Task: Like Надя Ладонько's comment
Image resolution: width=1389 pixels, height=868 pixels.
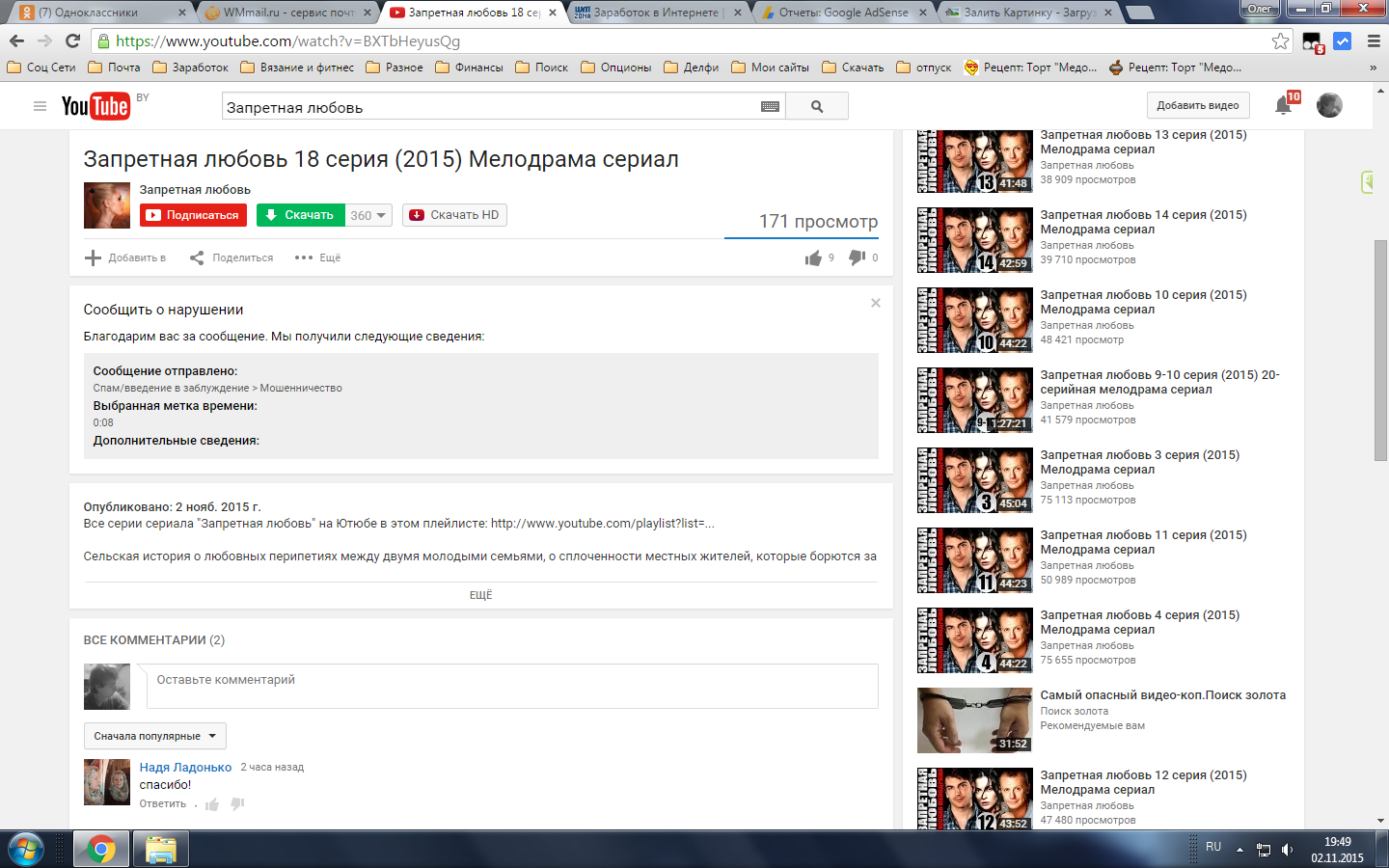Action: pyautogui.click(x=212, y=804)
